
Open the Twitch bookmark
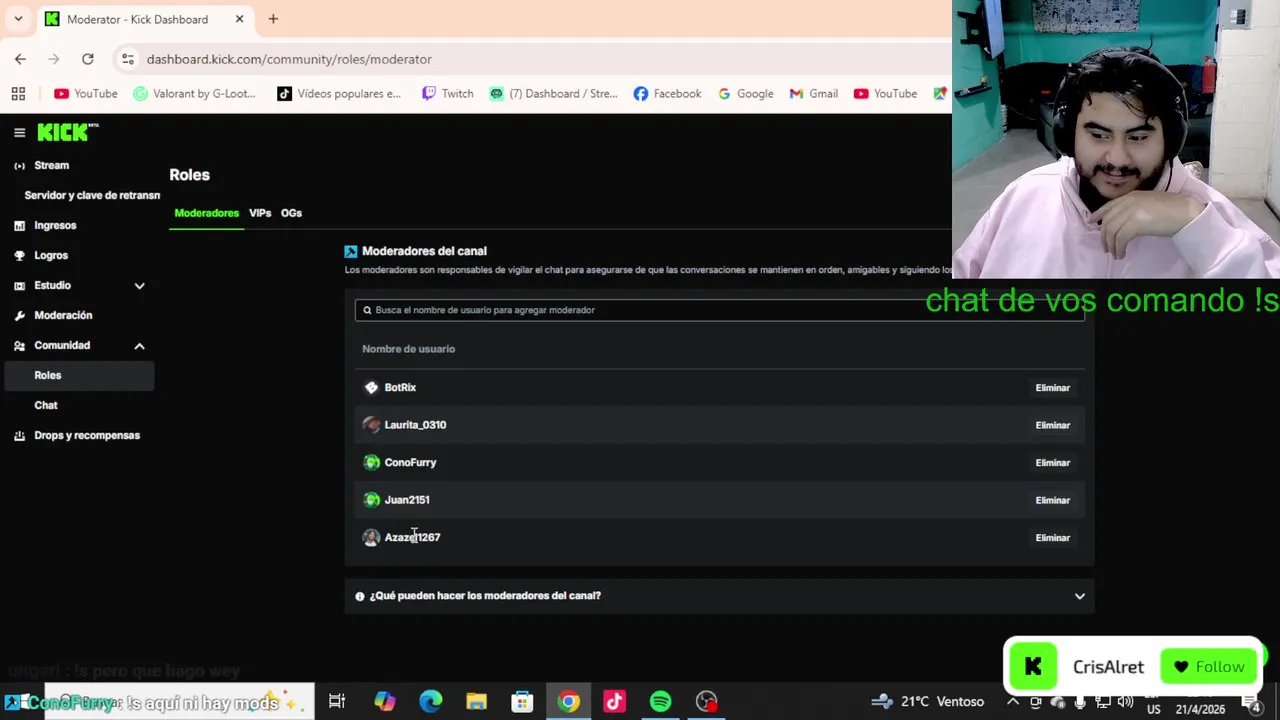point(447,93)
